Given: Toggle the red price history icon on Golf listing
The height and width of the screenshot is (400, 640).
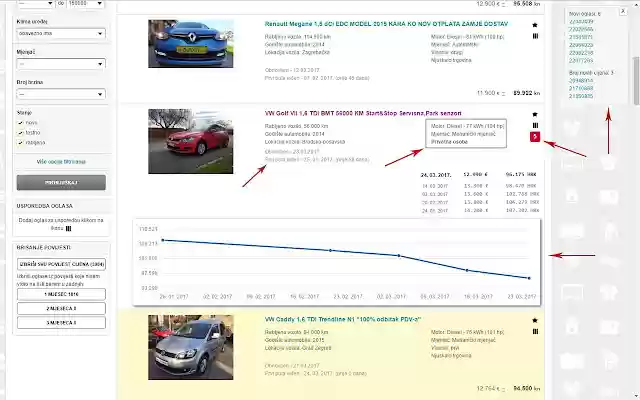Looking at the screenshot, I should (x=535, y=137).
